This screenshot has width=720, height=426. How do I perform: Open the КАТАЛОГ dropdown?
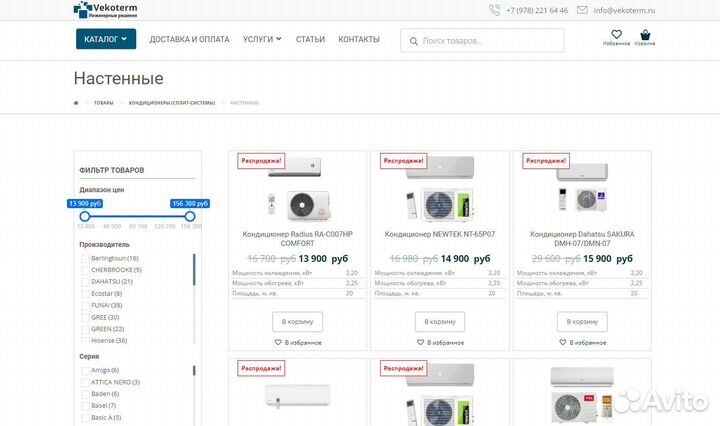tap(106, 39)
